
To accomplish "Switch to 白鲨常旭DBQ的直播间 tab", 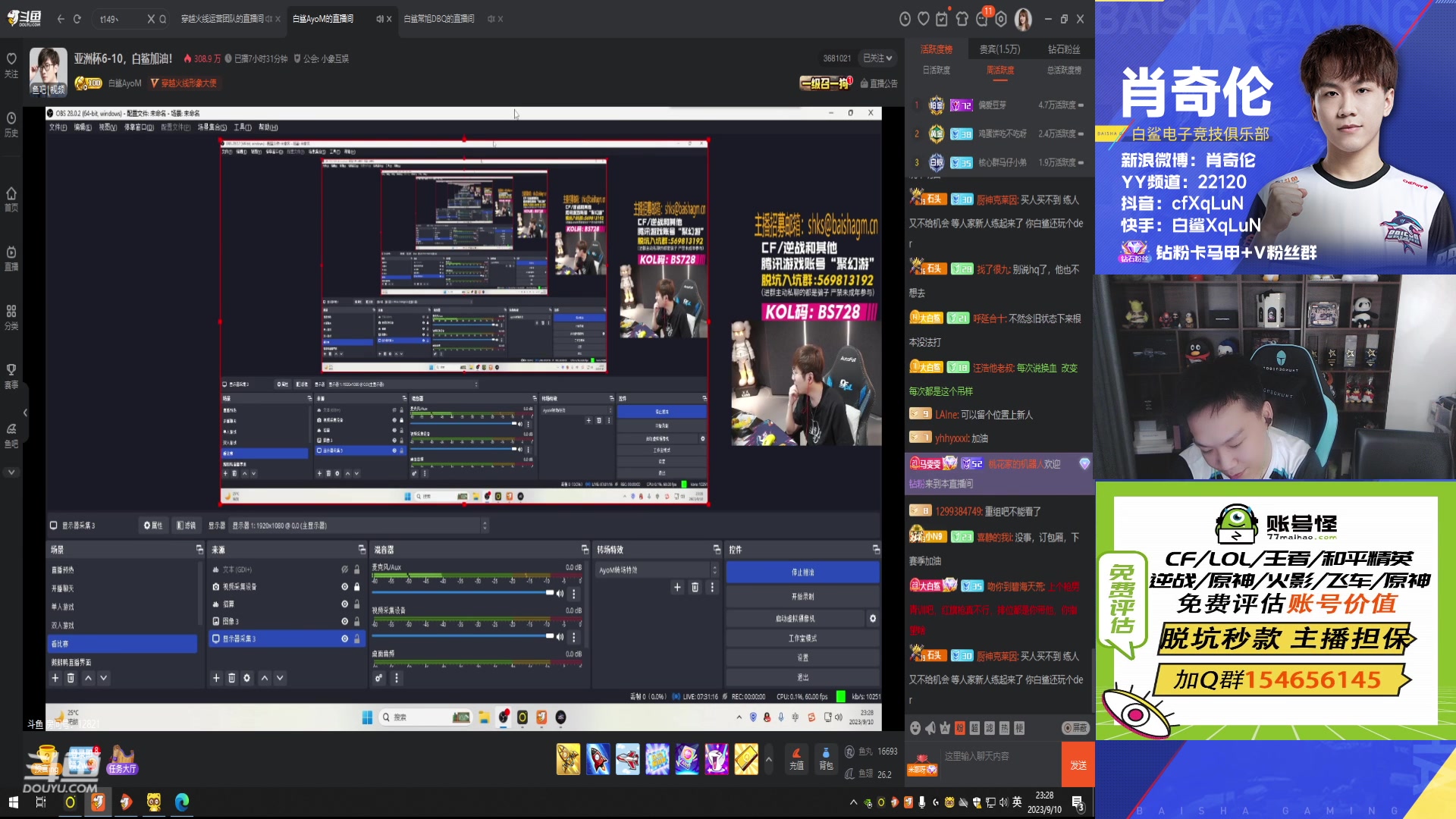I will [439, 19].
